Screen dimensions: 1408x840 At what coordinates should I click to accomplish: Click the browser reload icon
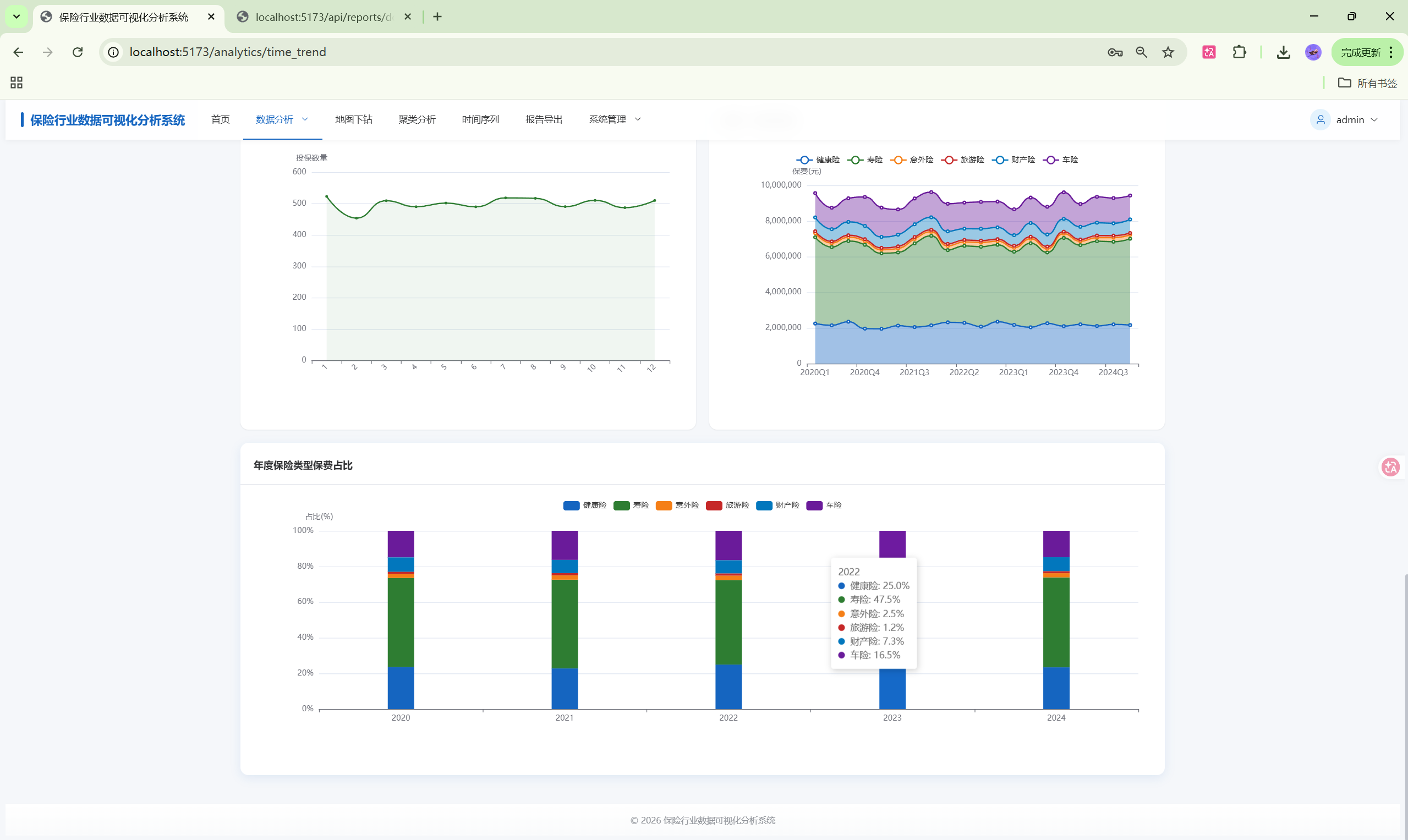pos(78,52)
